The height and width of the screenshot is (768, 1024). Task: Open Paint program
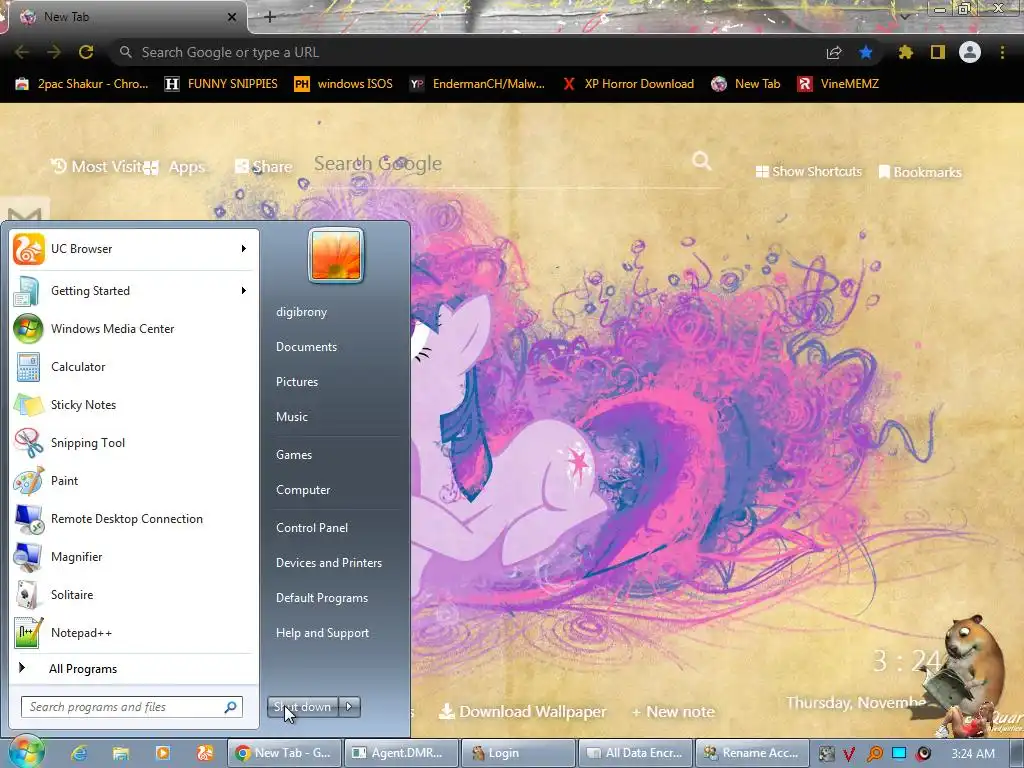(134, 480)
